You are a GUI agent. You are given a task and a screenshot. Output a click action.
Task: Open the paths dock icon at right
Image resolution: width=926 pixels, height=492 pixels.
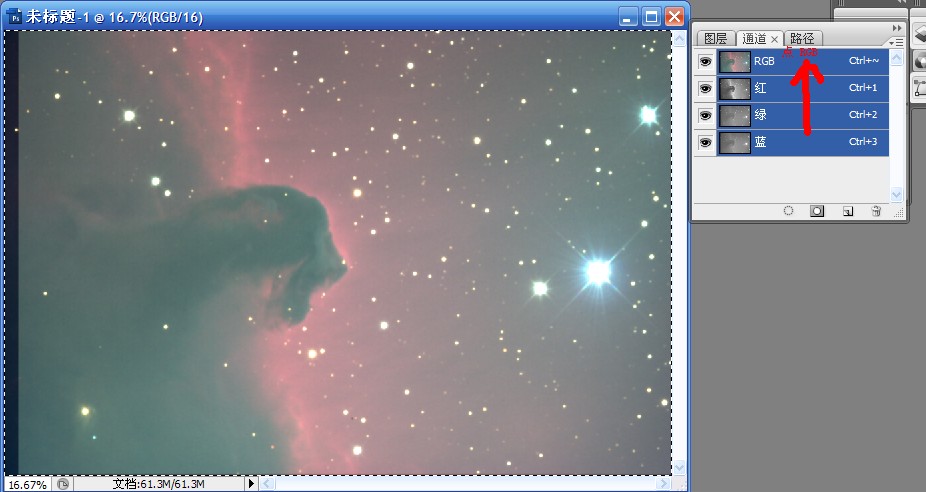[x=919, y=89]
